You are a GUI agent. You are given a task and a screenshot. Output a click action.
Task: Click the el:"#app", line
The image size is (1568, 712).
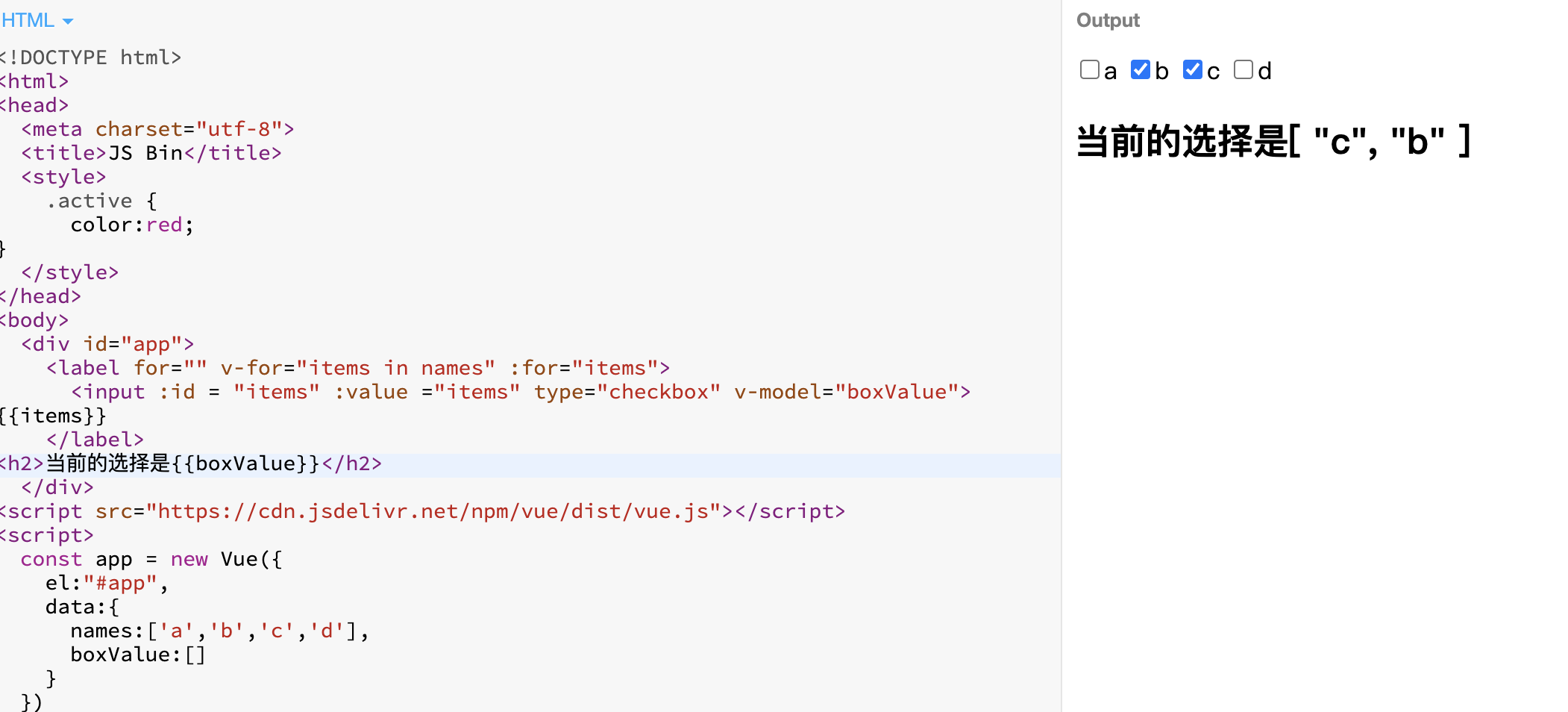pyautogui.click(x=107, y=583)
